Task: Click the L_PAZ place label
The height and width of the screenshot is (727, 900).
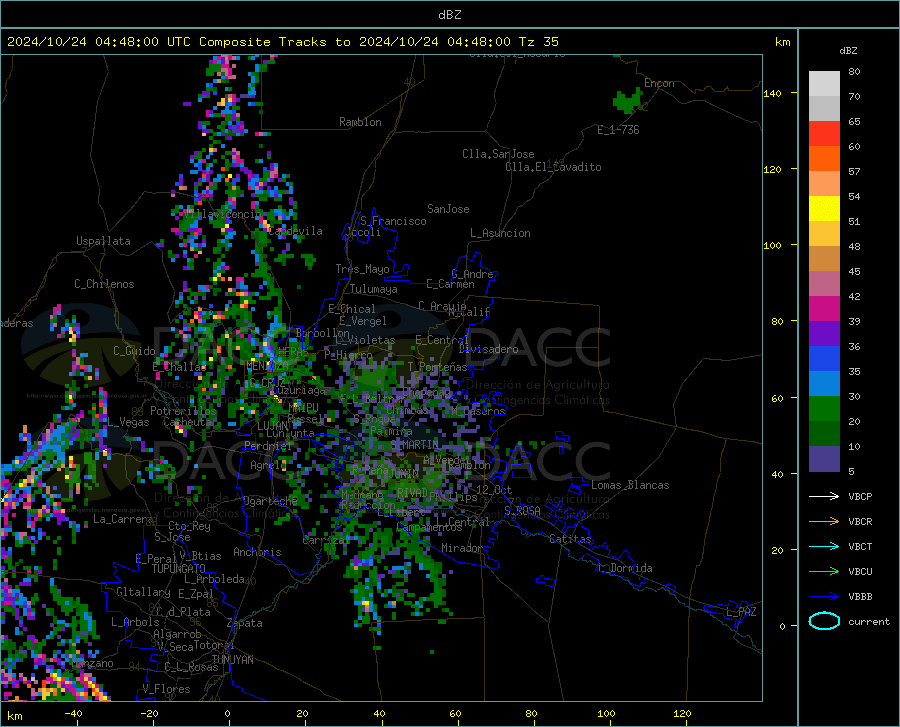Action: coord(741,612)
